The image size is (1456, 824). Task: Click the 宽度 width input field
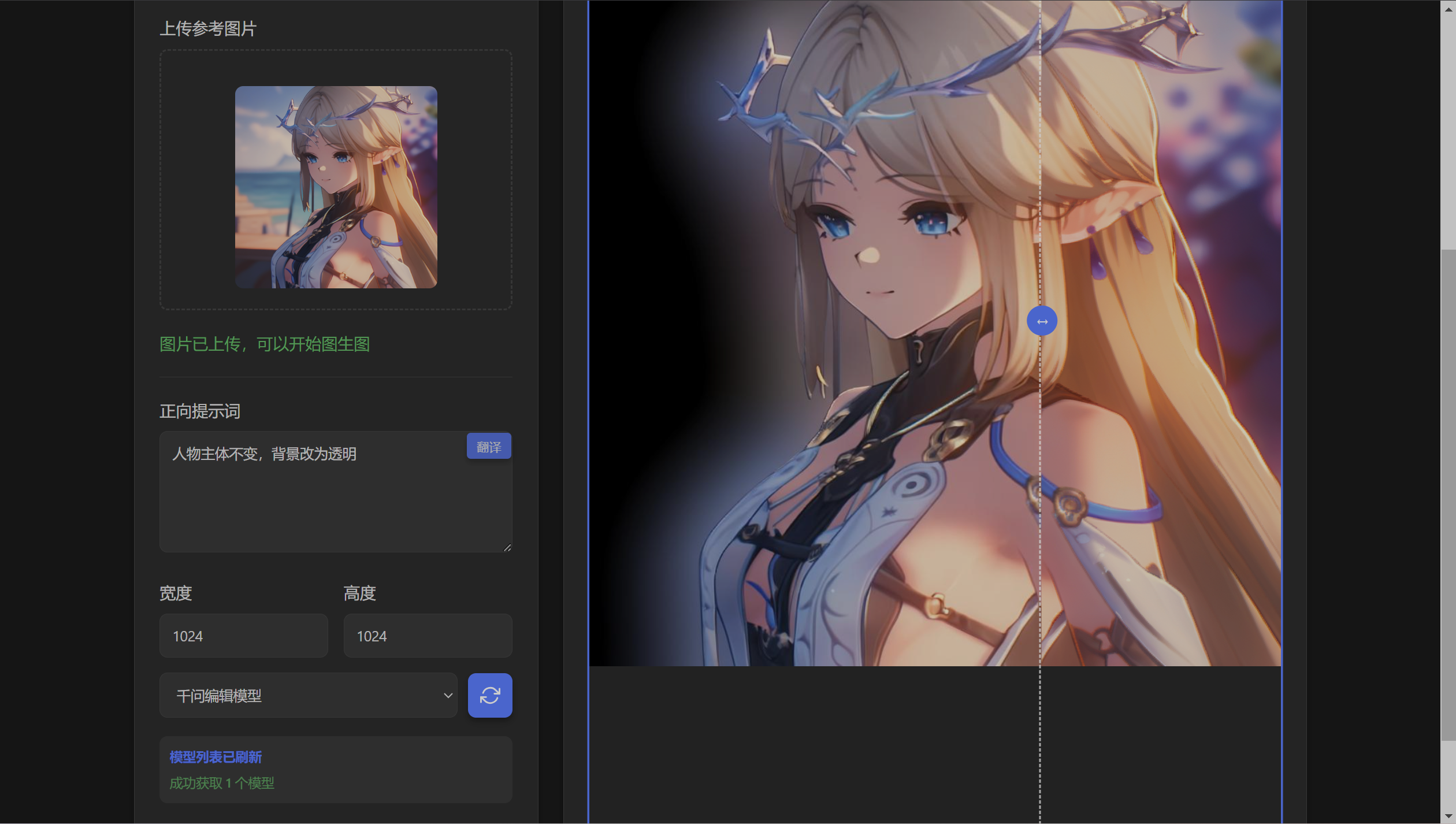point(243,636)
